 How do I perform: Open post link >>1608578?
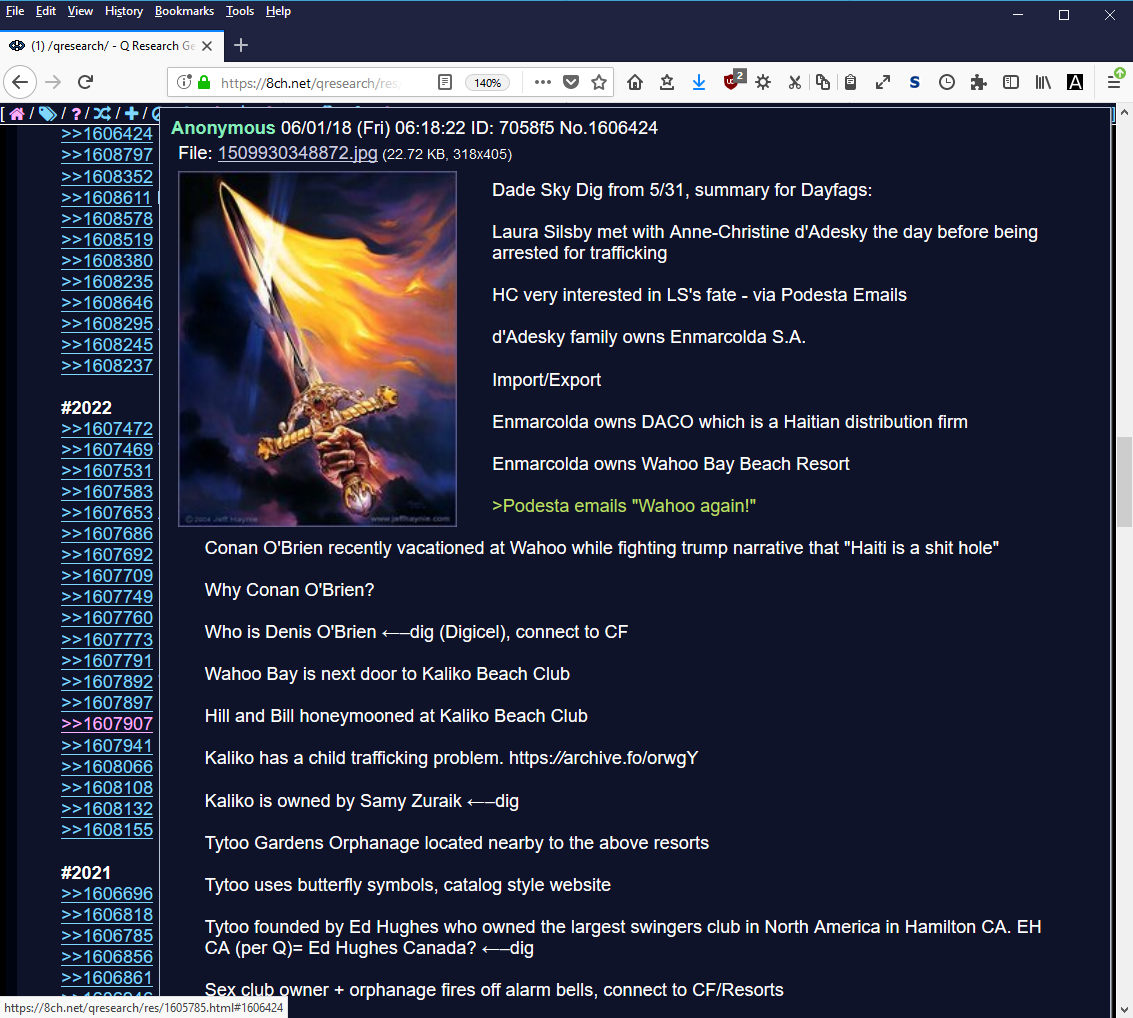click(107, 218)
